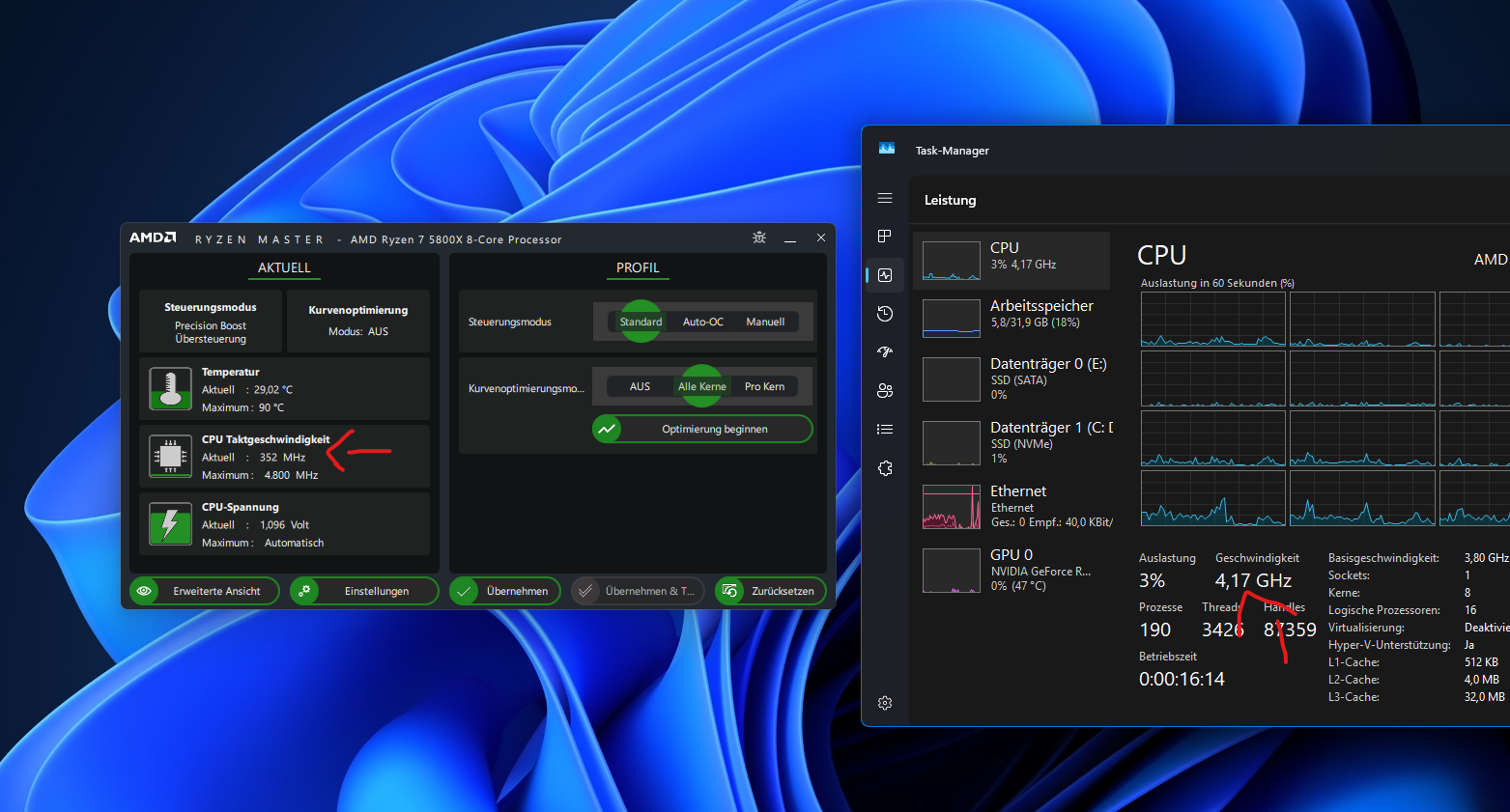Select Datenträger 0 (E:) in performance list

(x=1011, y=378)
